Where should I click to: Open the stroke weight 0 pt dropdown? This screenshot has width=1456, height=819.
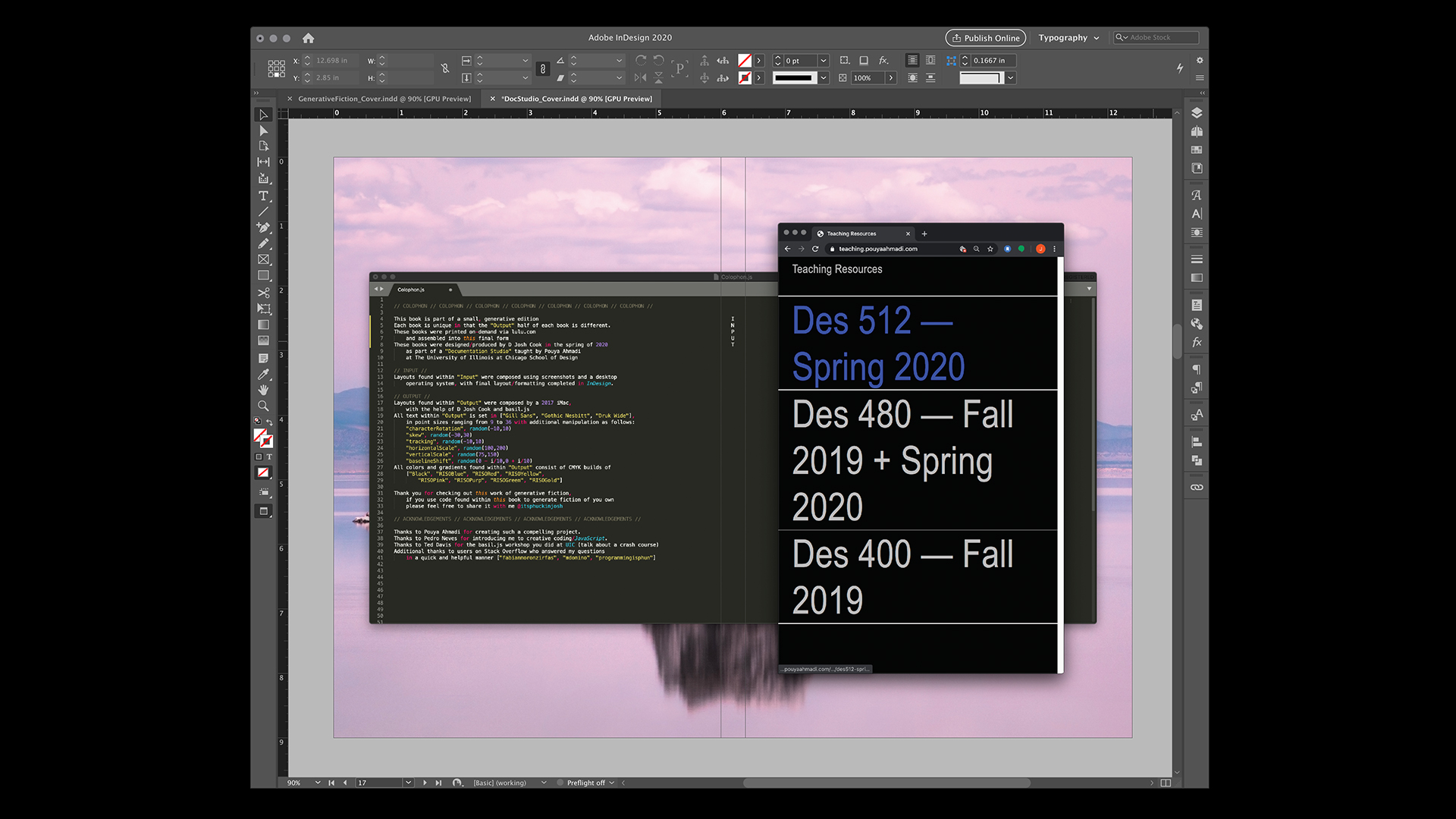tap(824, 61)
